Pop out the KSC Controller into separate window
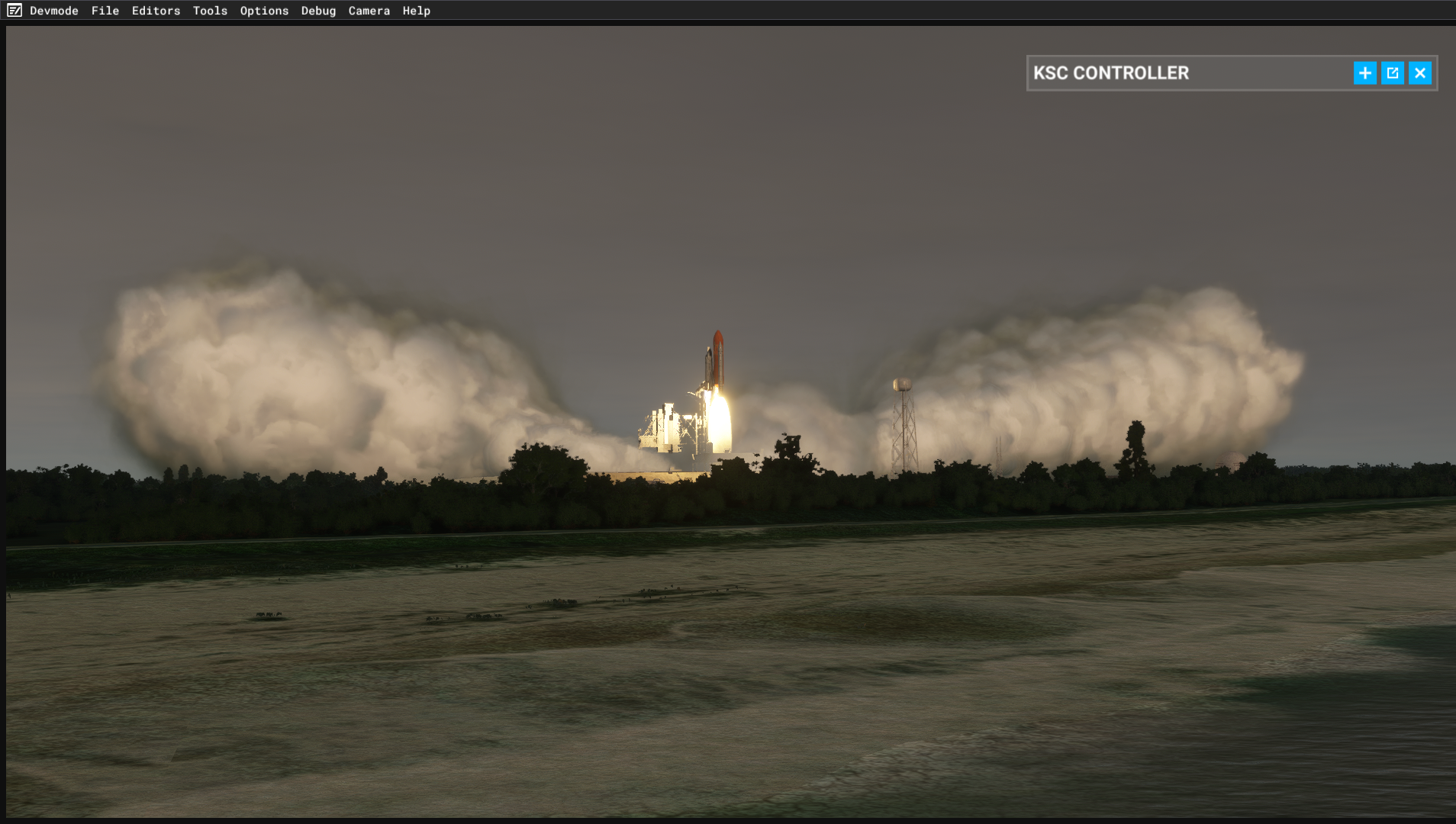1456x824 pixels. [1392, 73]
